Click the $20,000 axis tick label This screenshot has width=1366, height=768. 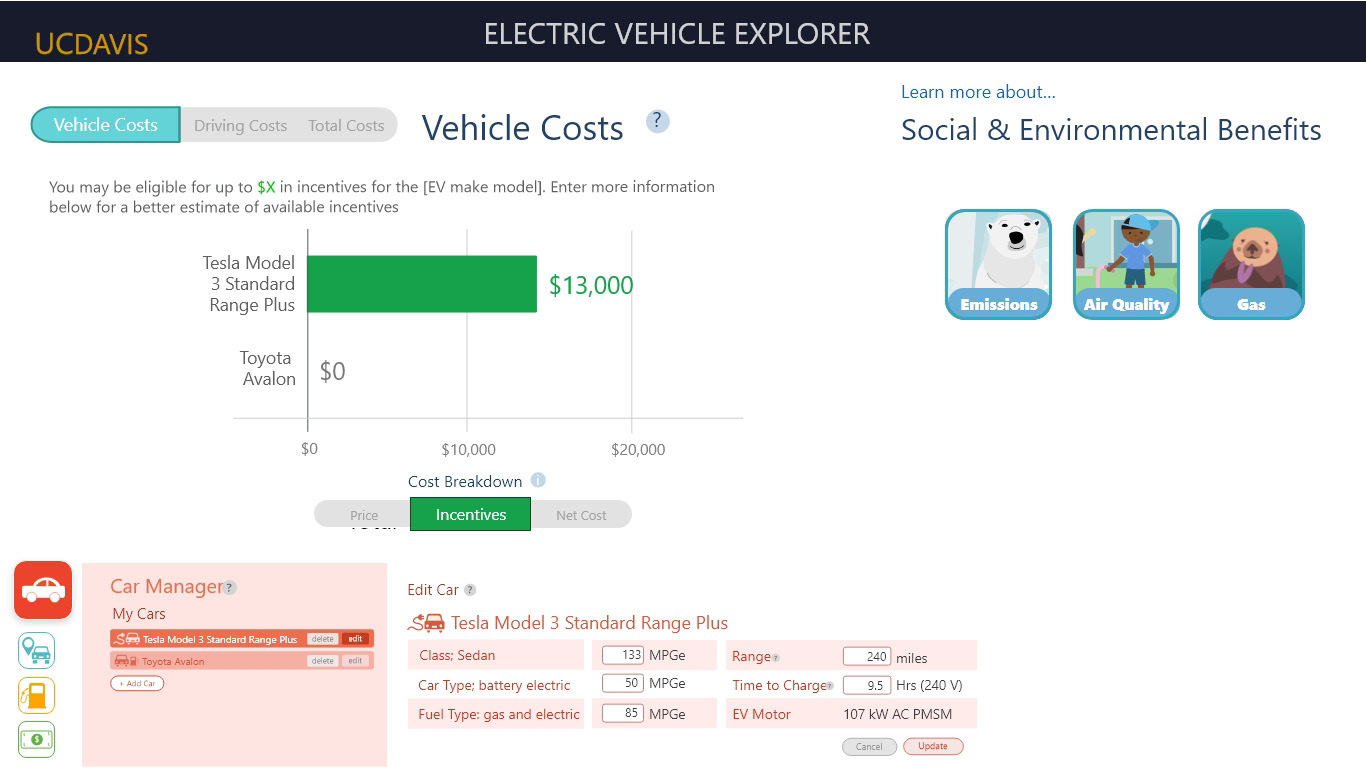[x=638, y=449]
